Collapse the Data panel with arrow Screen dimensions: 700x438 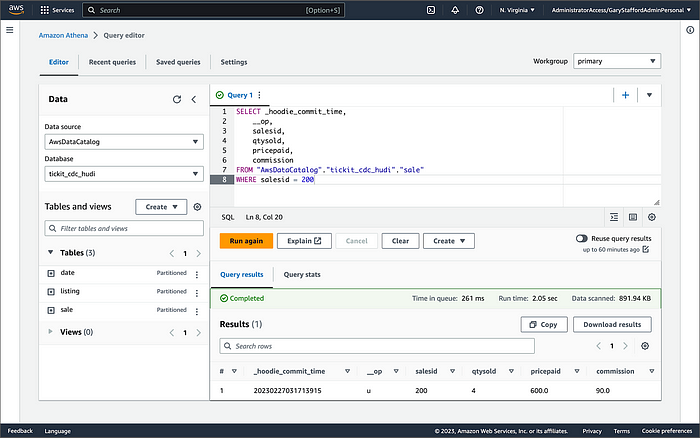click(194, 99)
